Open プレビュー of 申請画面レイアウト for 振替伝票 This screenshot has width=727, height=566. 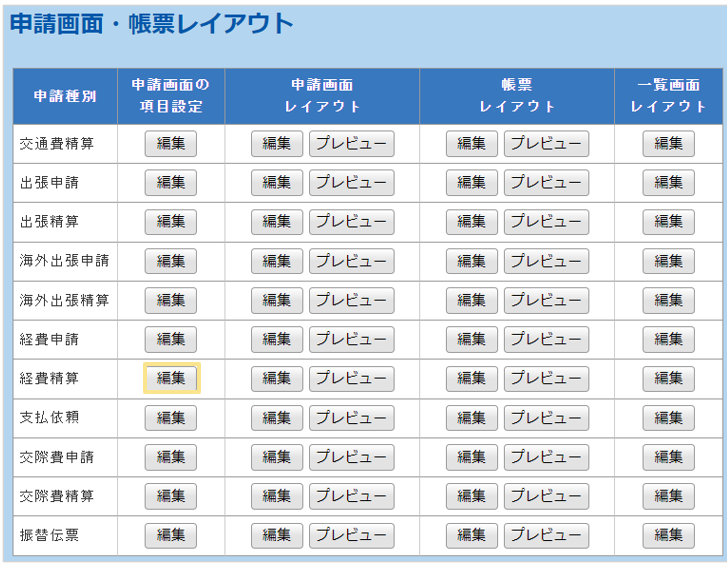(351, 535)
